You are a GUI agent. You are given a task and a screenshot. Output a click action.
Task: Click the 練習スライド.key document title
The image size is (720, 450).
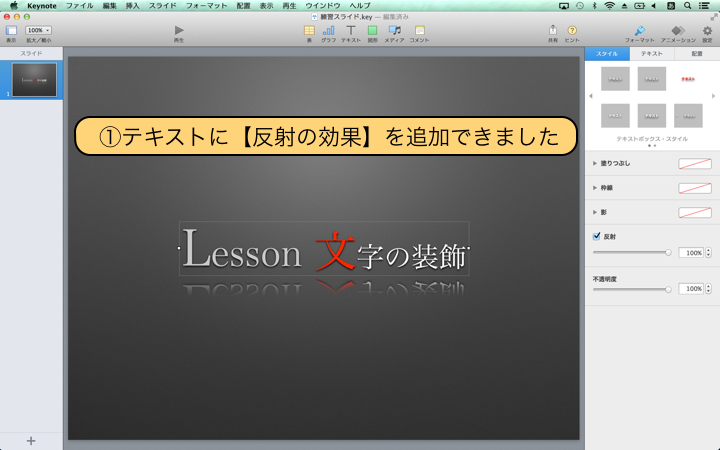coord(346,17)
